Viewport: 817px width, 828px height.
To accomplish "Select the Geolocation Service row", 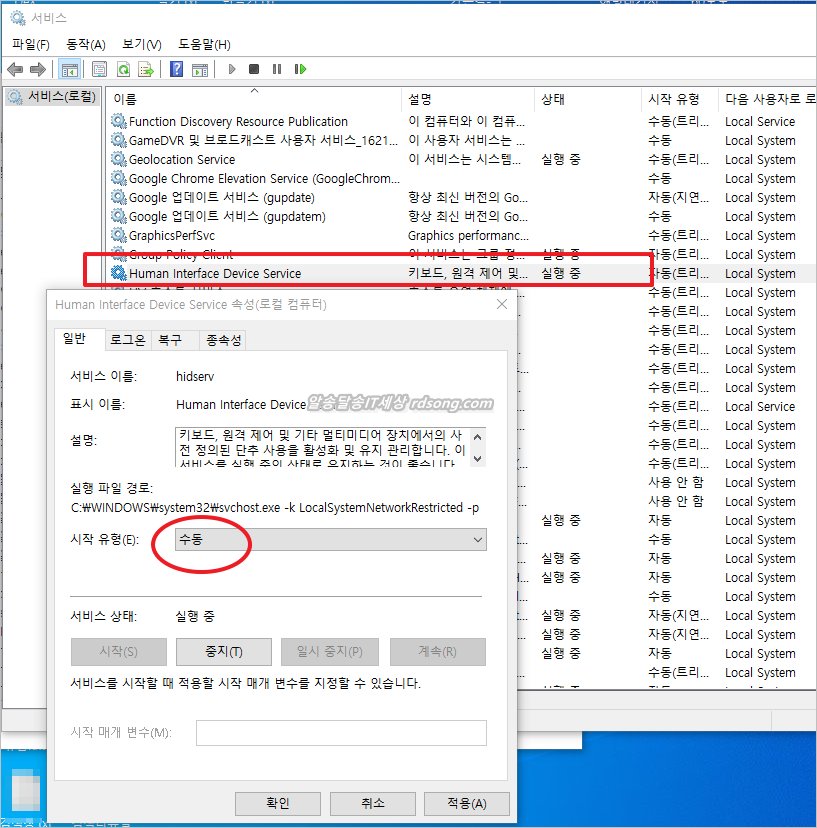I will pos(182,160).
